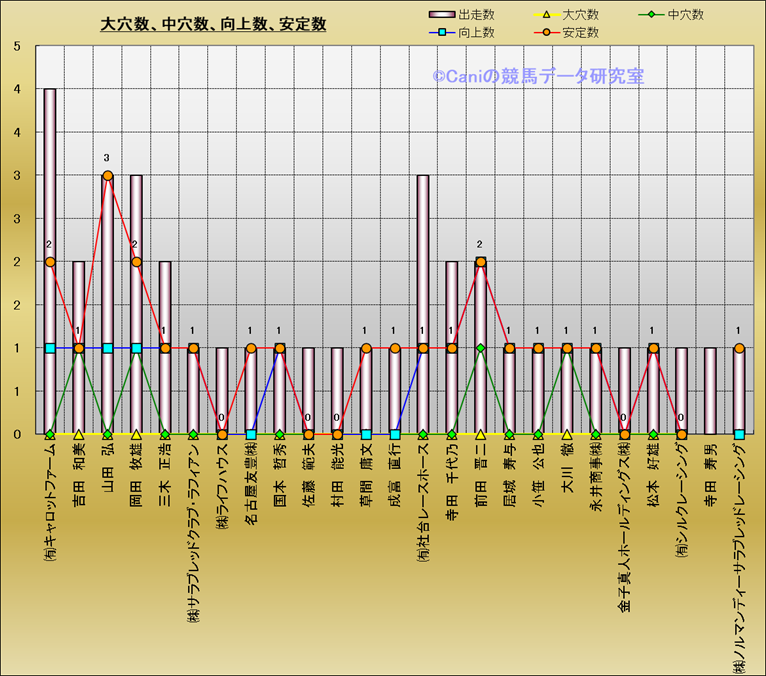Click the 寺田 寿男 bar
Screen dimensions: 766x676
tap(710, 392)
